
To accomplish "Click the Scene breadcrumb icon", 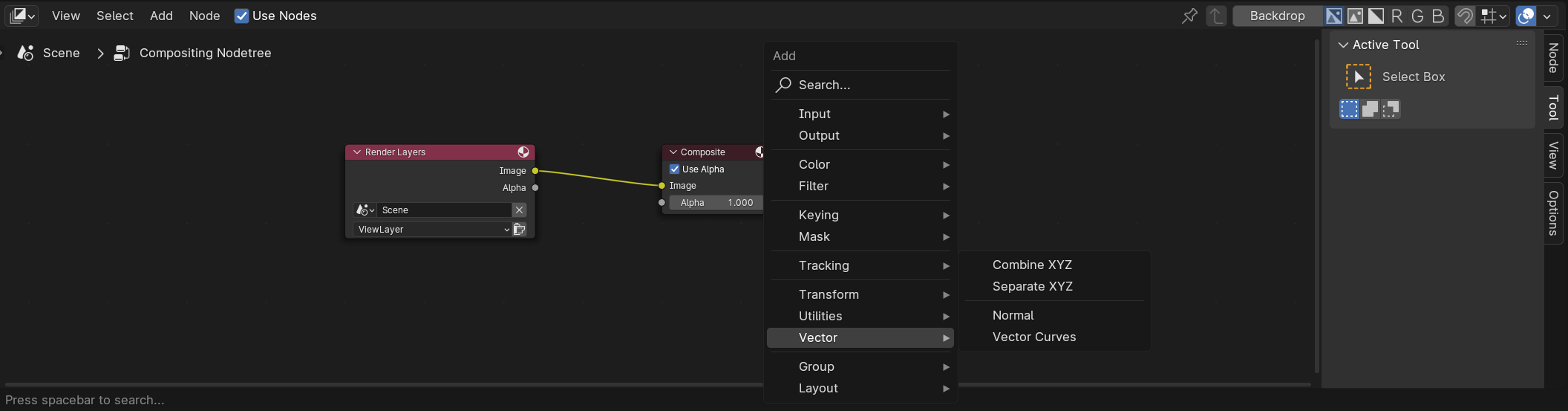I will (x=26, y=53).
